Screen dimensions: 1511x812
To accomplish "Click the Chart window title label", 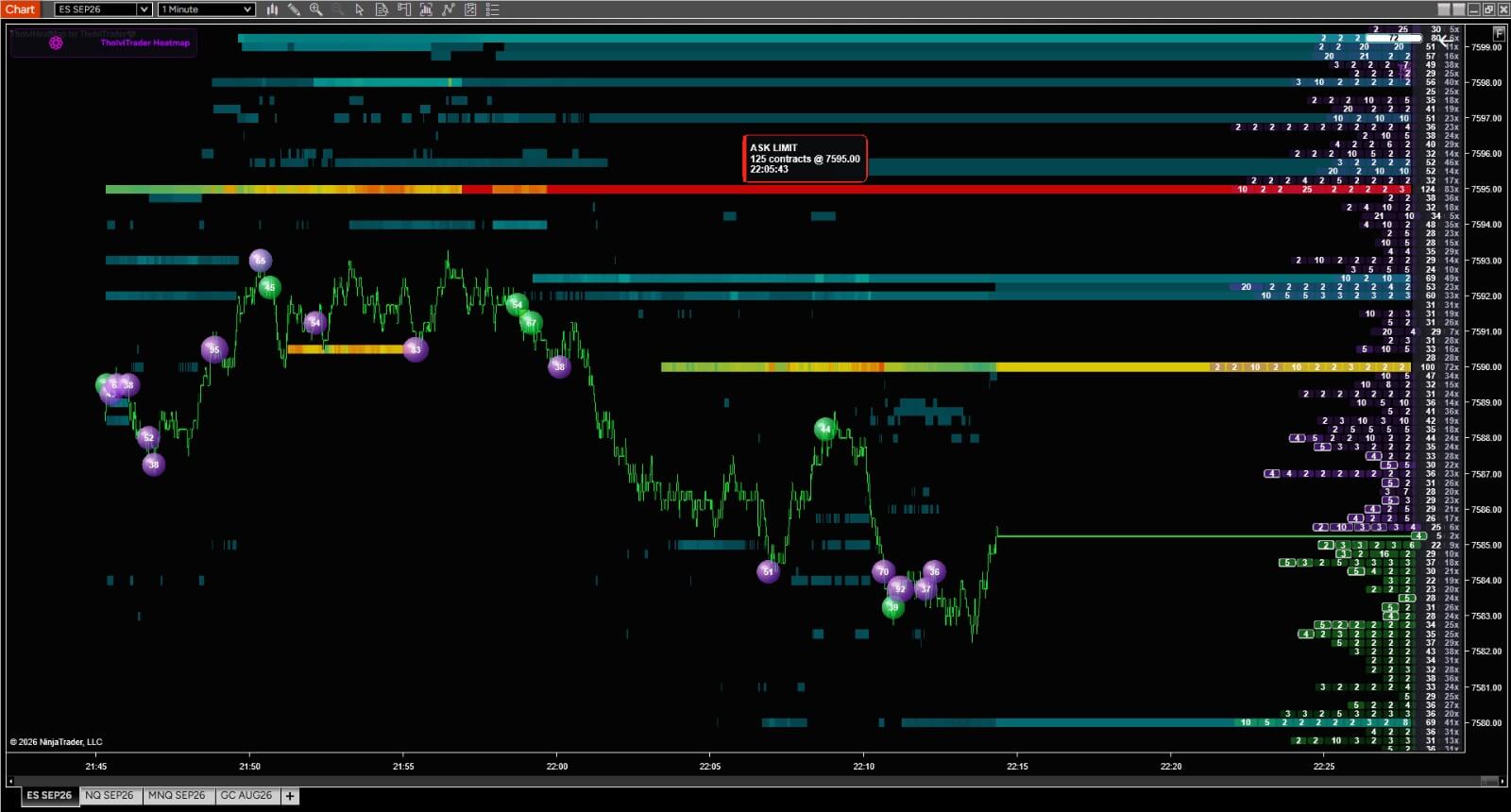I will [x=20, y=9].
